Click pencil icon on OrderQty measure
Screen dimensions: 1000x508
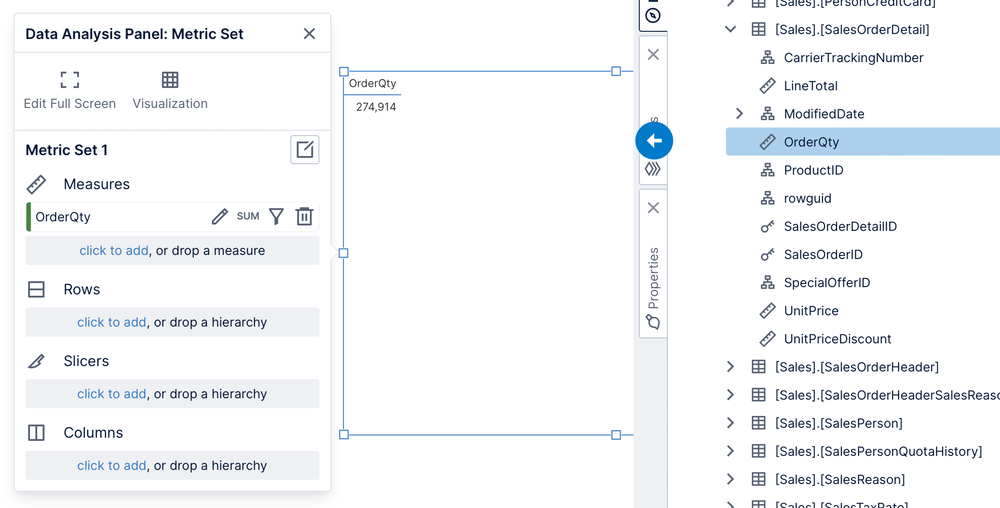click(x=219, y=217)
